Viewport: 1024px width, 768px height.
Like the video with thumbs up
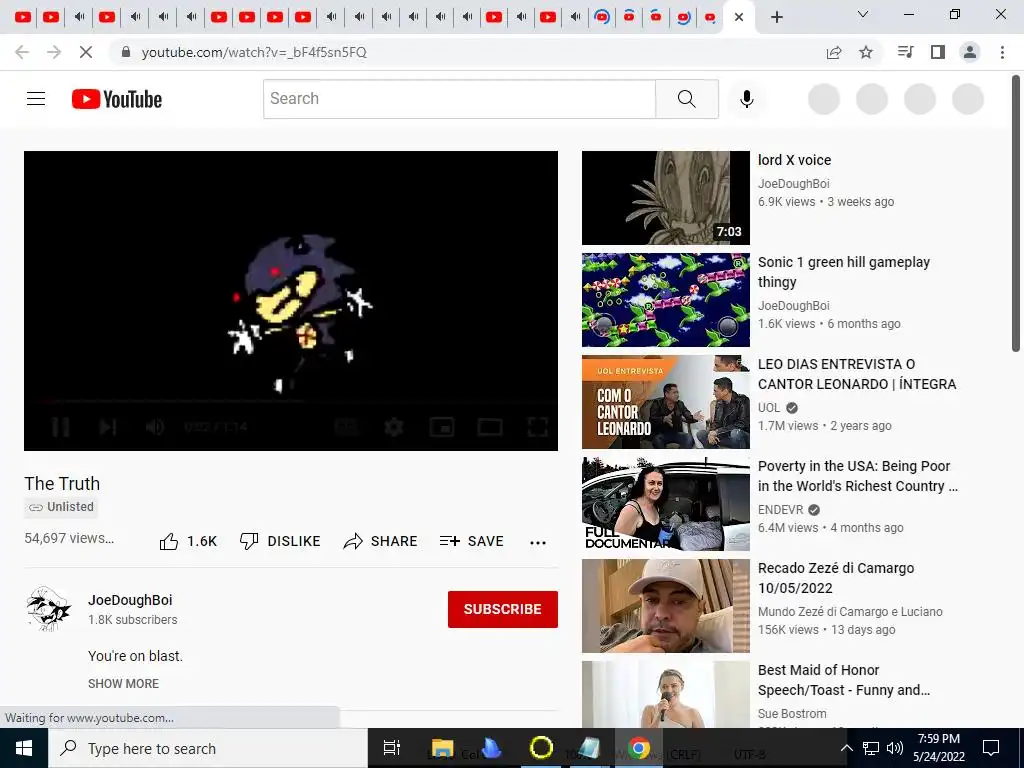(x=188, y=541)
